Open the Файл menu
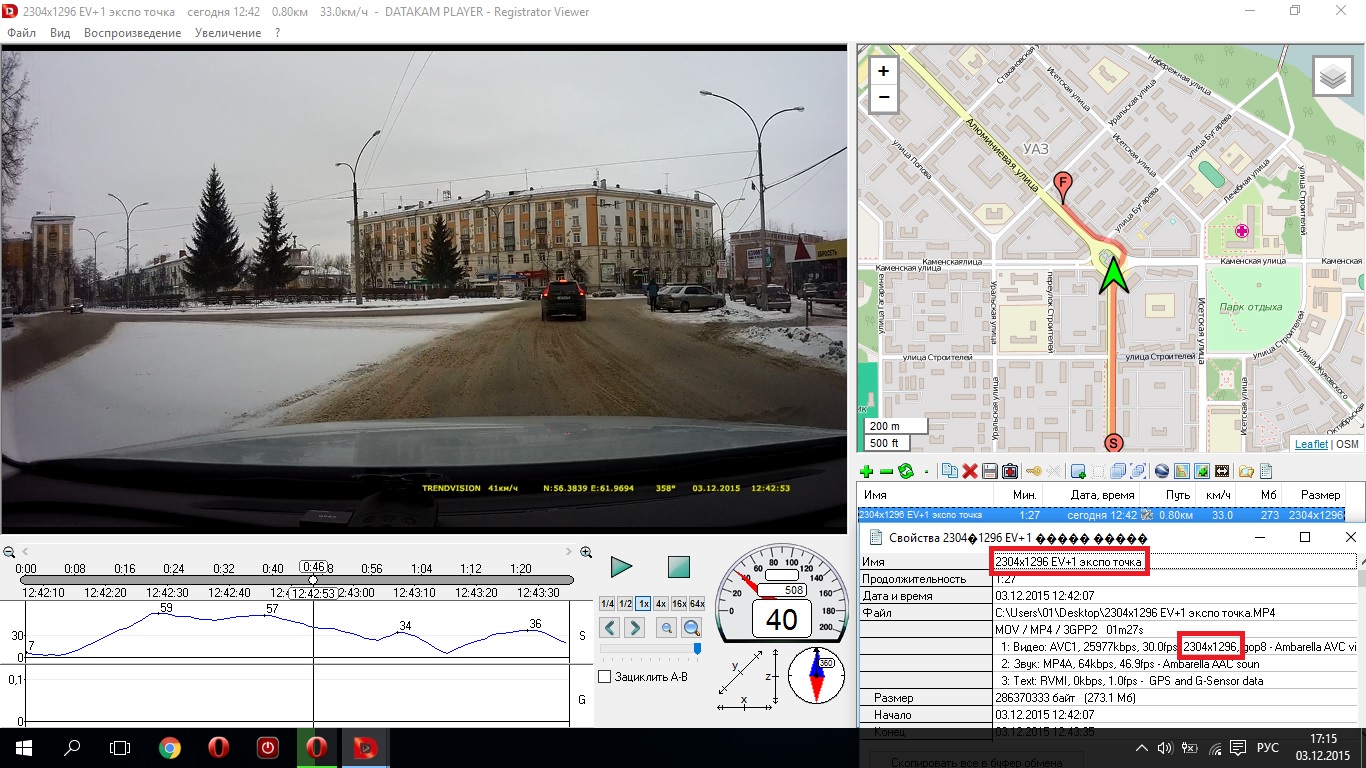The width and height of the screenshot is (1366, 768). (21, 33)
